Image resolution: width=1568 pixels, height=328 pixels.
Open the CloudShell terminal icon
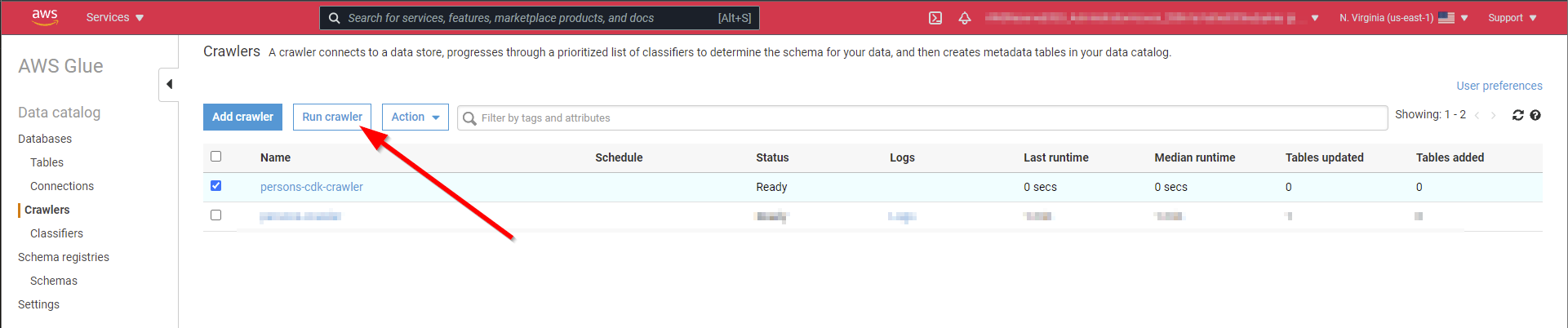tap(935, 18)
